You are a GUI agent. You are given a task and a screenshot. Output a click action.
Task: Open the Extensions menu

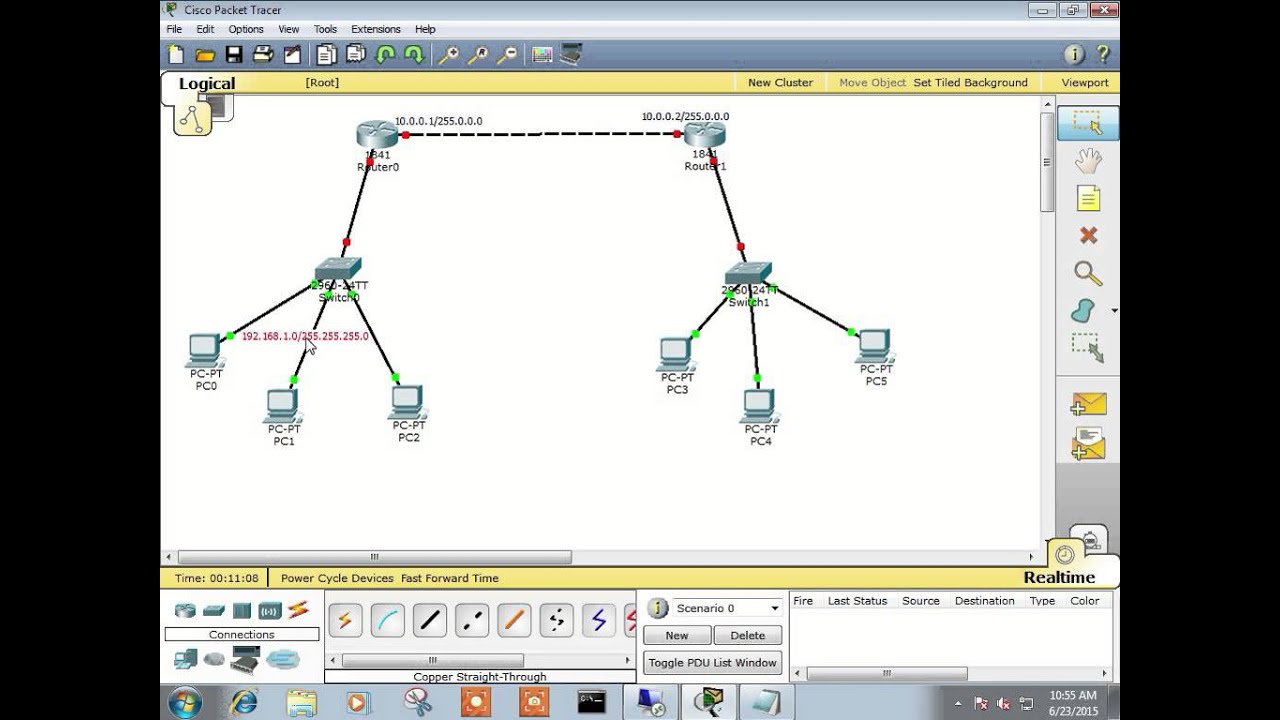pyautogui.click(x=376, y=29)
